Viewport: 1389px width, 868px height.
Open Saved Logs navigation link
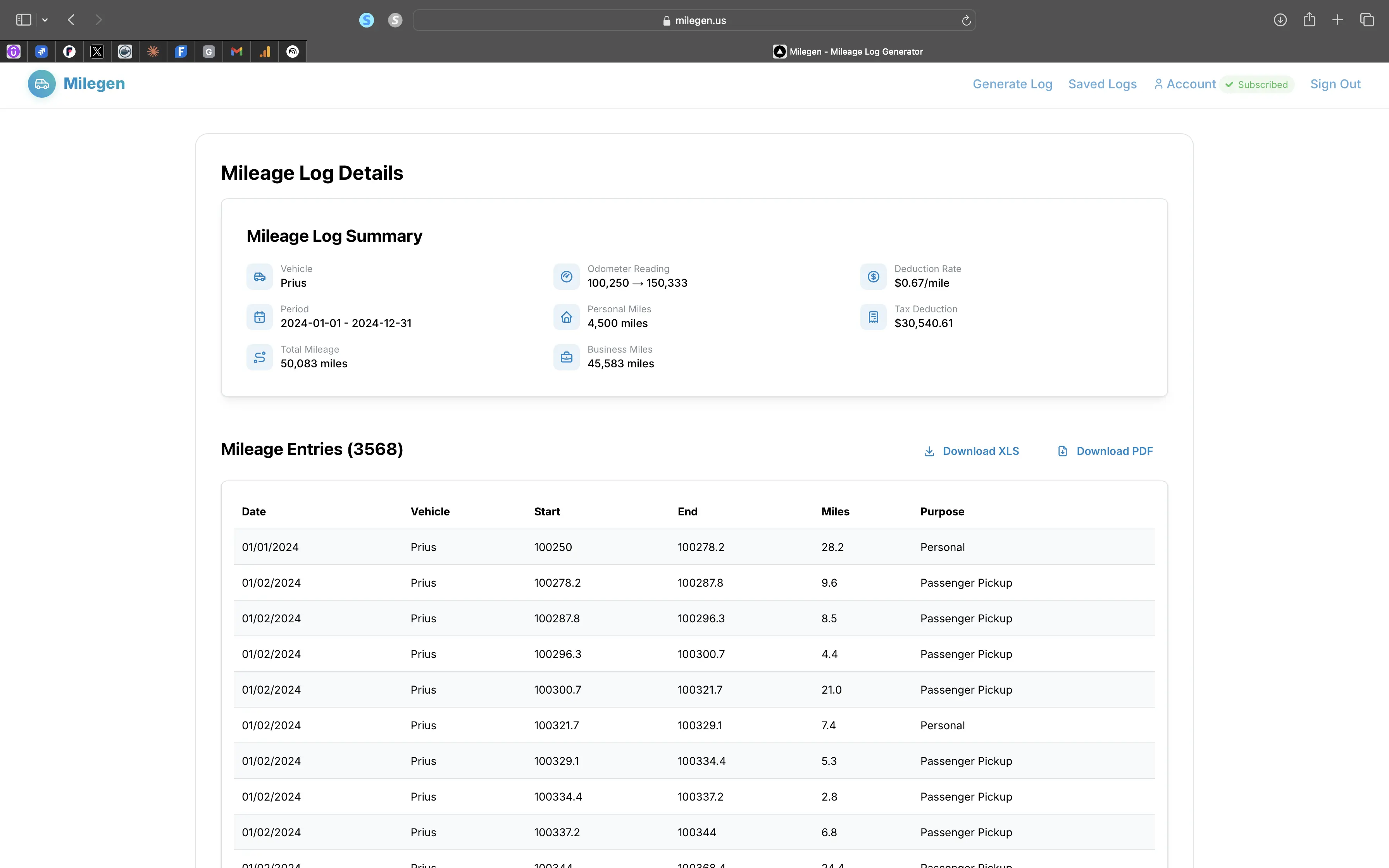[1102, 84]
